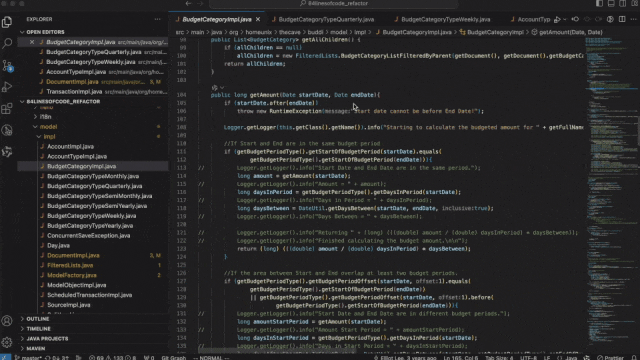The height and width of the screenshot is (360, 640).
Task: Click the Tab Size: 4 indicator
Action: (x=499, y=358)
